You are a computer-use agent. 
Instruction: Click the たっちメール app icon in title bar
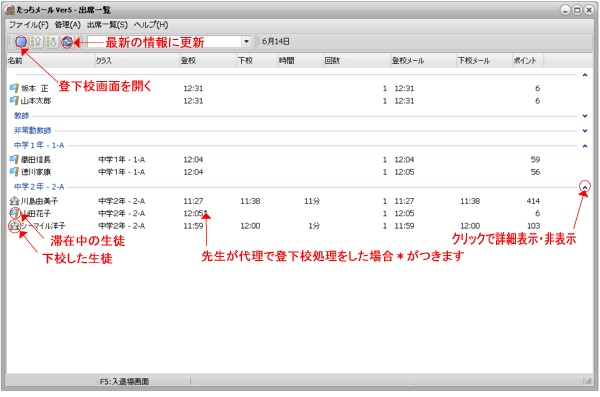click(x=10, y=10)
